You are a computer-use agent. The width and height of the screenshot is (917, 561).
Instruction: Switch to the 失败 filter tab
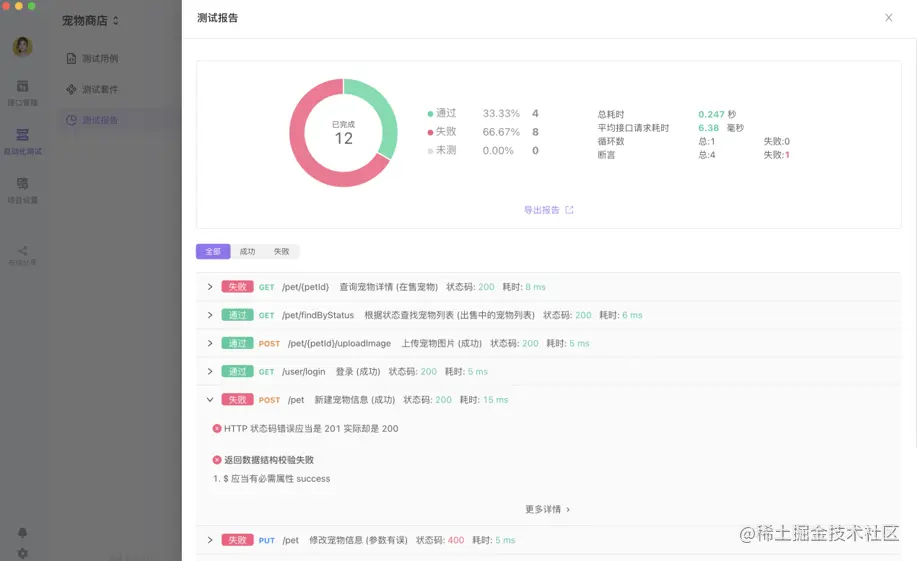point(281,252)
